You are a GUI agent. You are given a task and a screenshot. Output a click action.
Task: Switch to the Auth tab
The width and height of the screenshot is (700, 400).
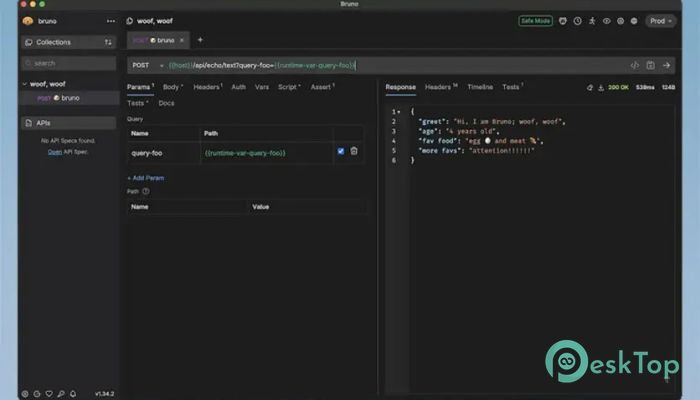(x=238, y=87)
